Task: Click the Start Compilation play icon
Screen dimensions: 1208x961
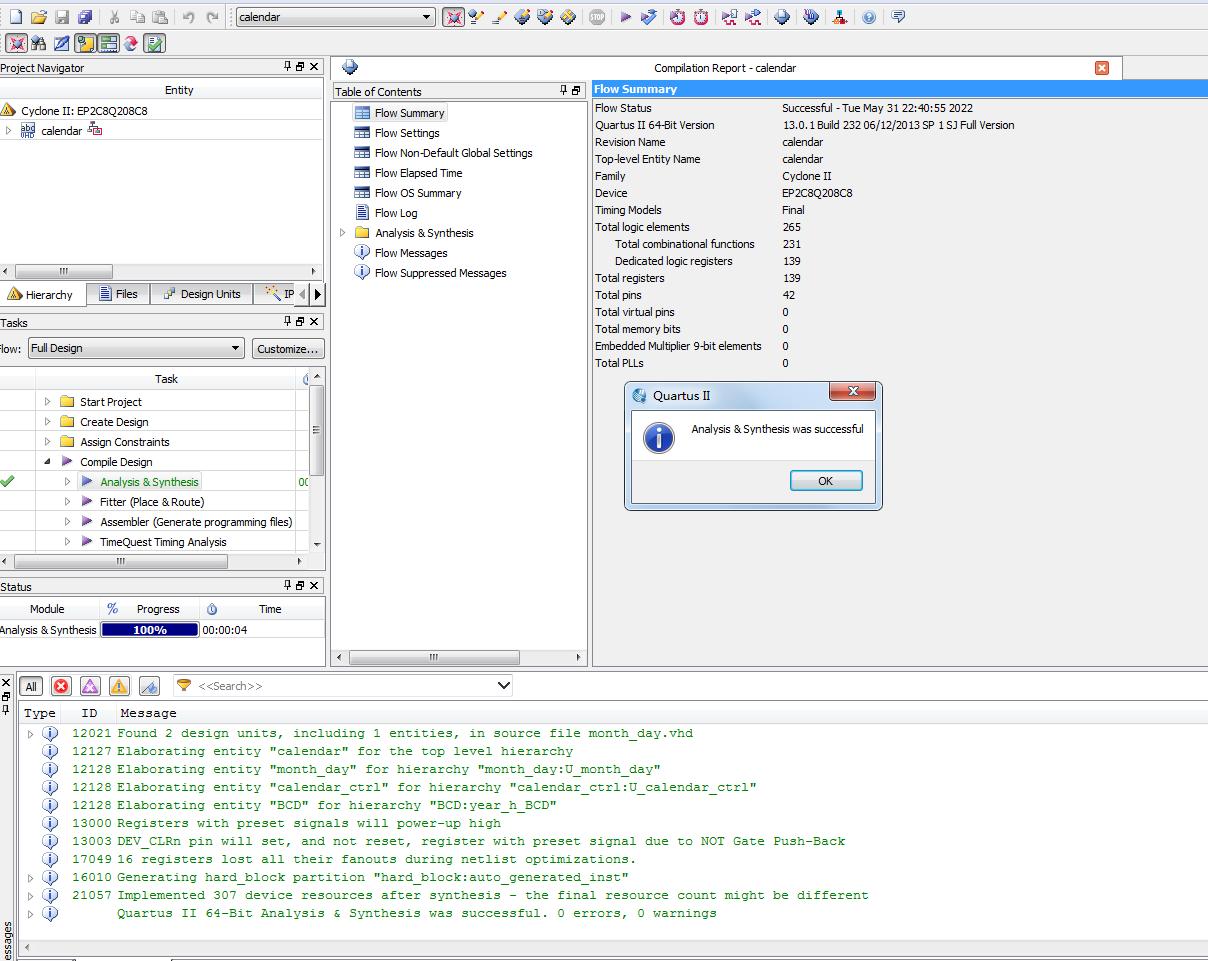Action: coord(625,17)
